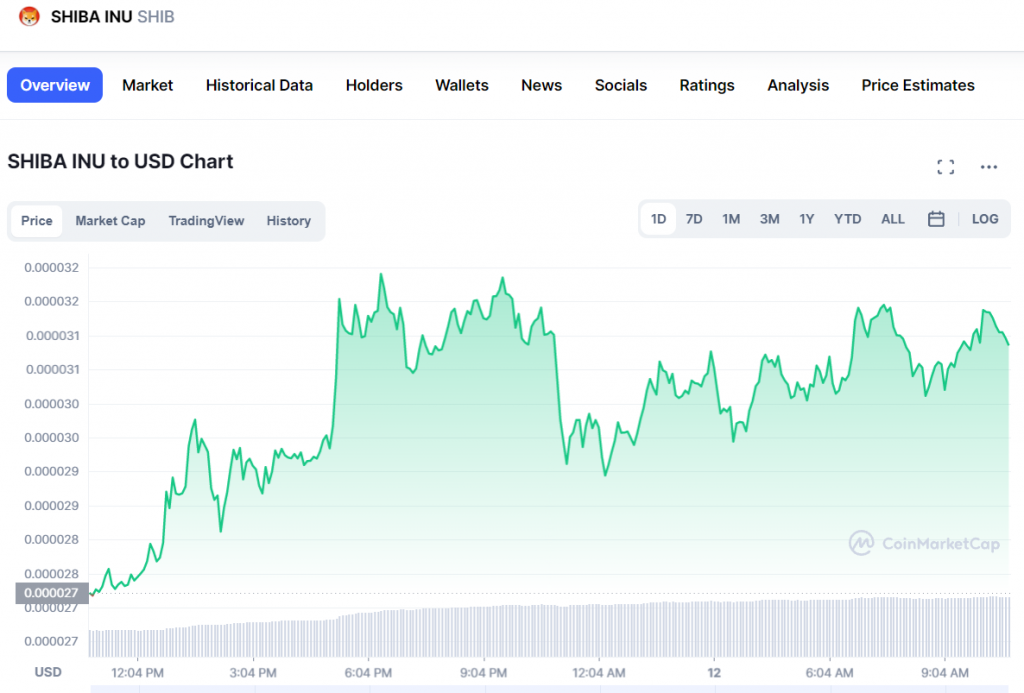Open the TradingView chart mode
1024x693 pixels.
point(206,221)
